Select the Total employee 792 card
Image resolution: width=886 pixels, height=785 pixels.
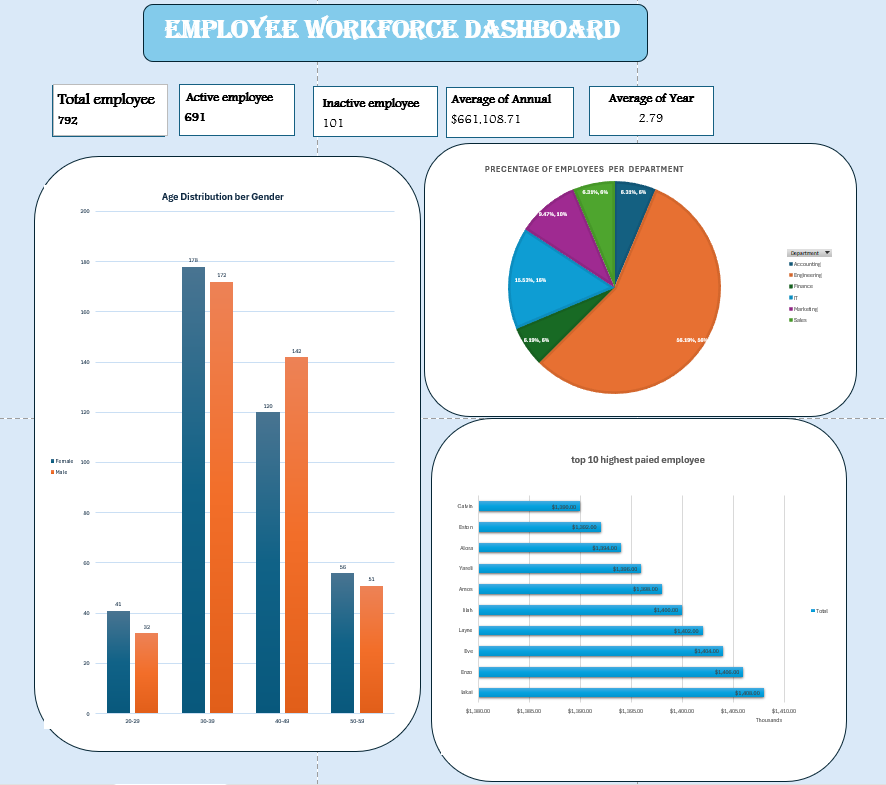click(108, 110)
